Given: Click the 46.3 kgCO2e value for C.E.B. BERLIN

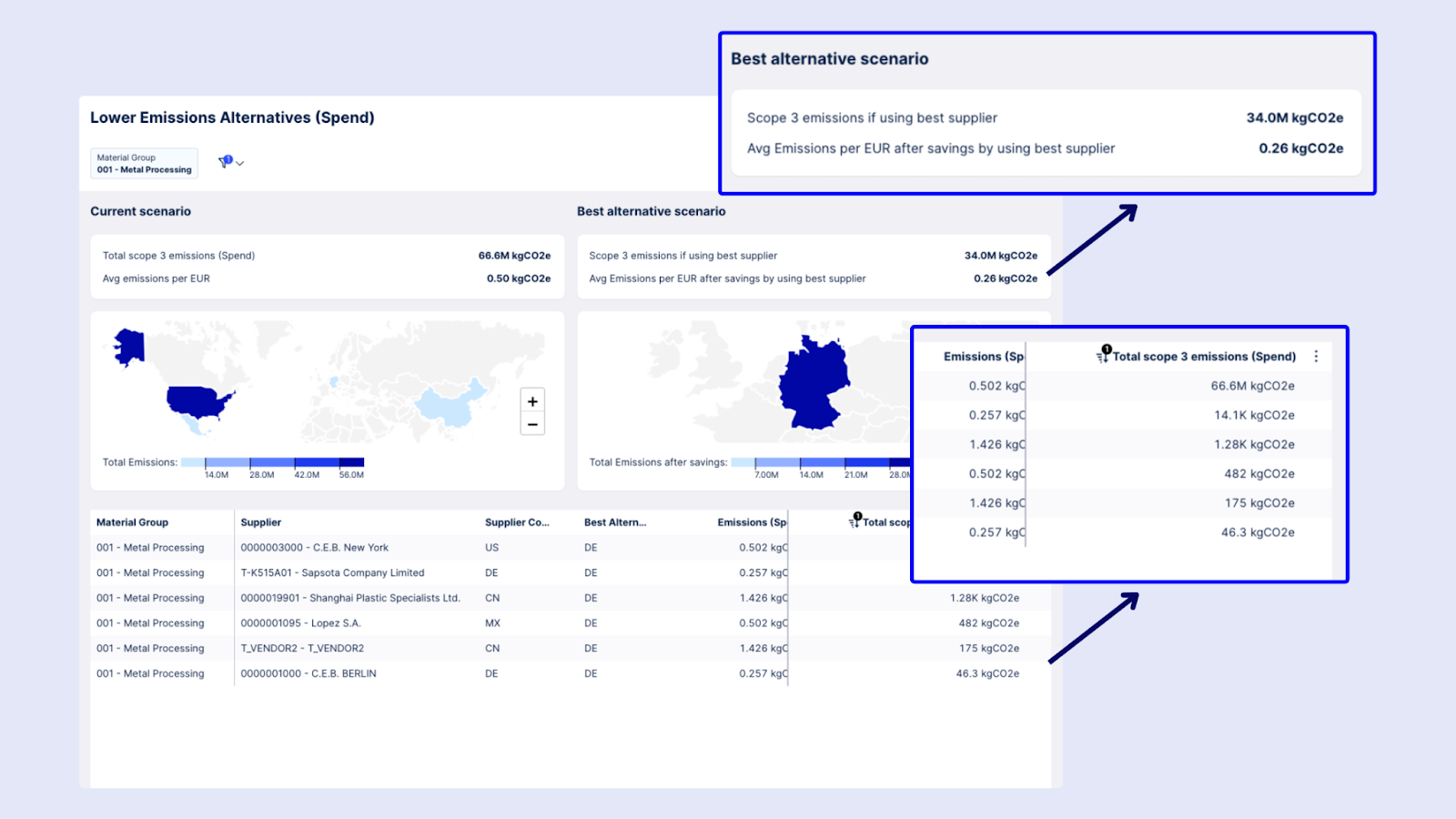Looking at the screenshot, I should (x=987, y=673).
